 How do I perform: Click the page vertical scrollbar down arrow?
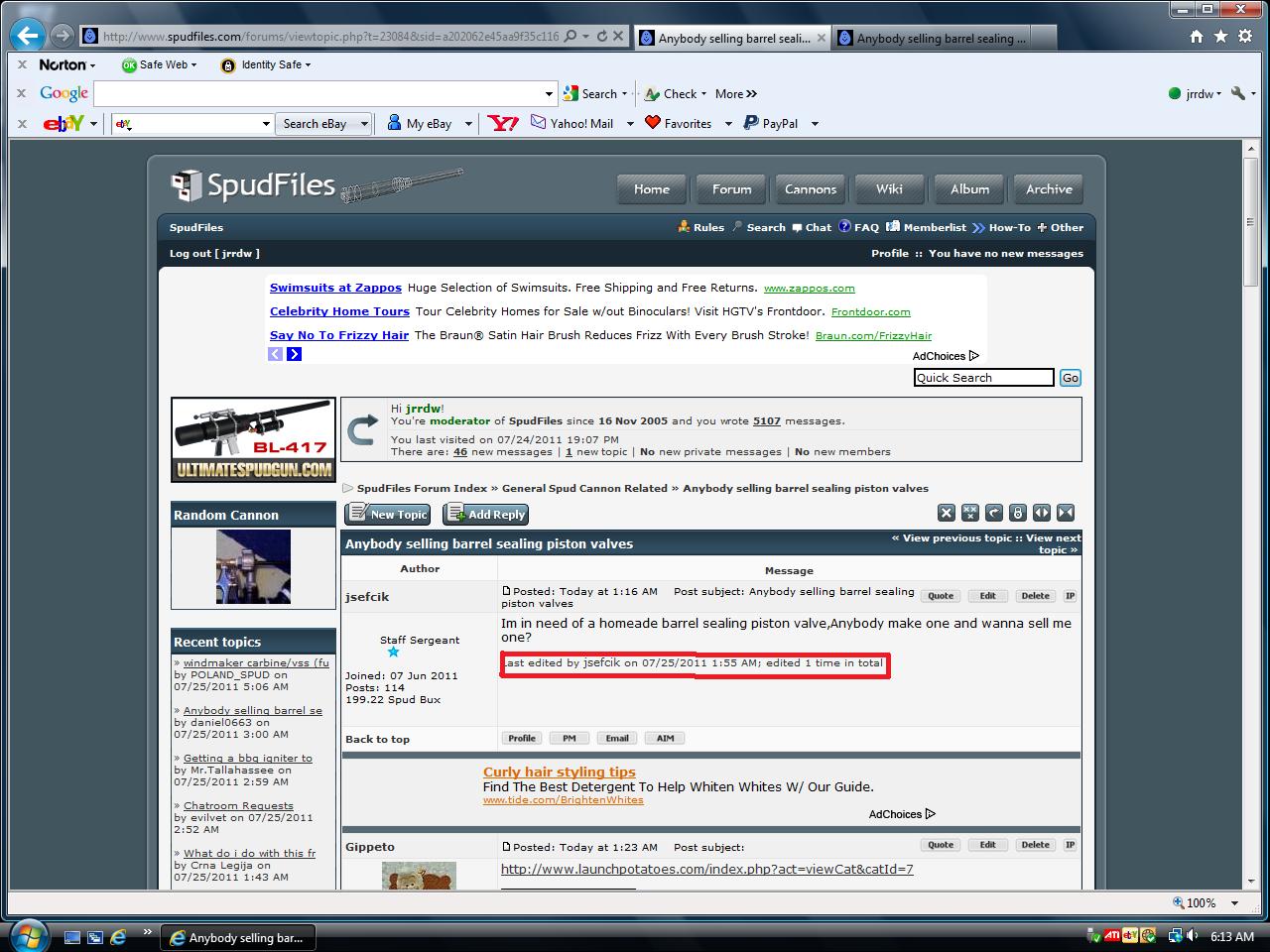(1252, 881)
